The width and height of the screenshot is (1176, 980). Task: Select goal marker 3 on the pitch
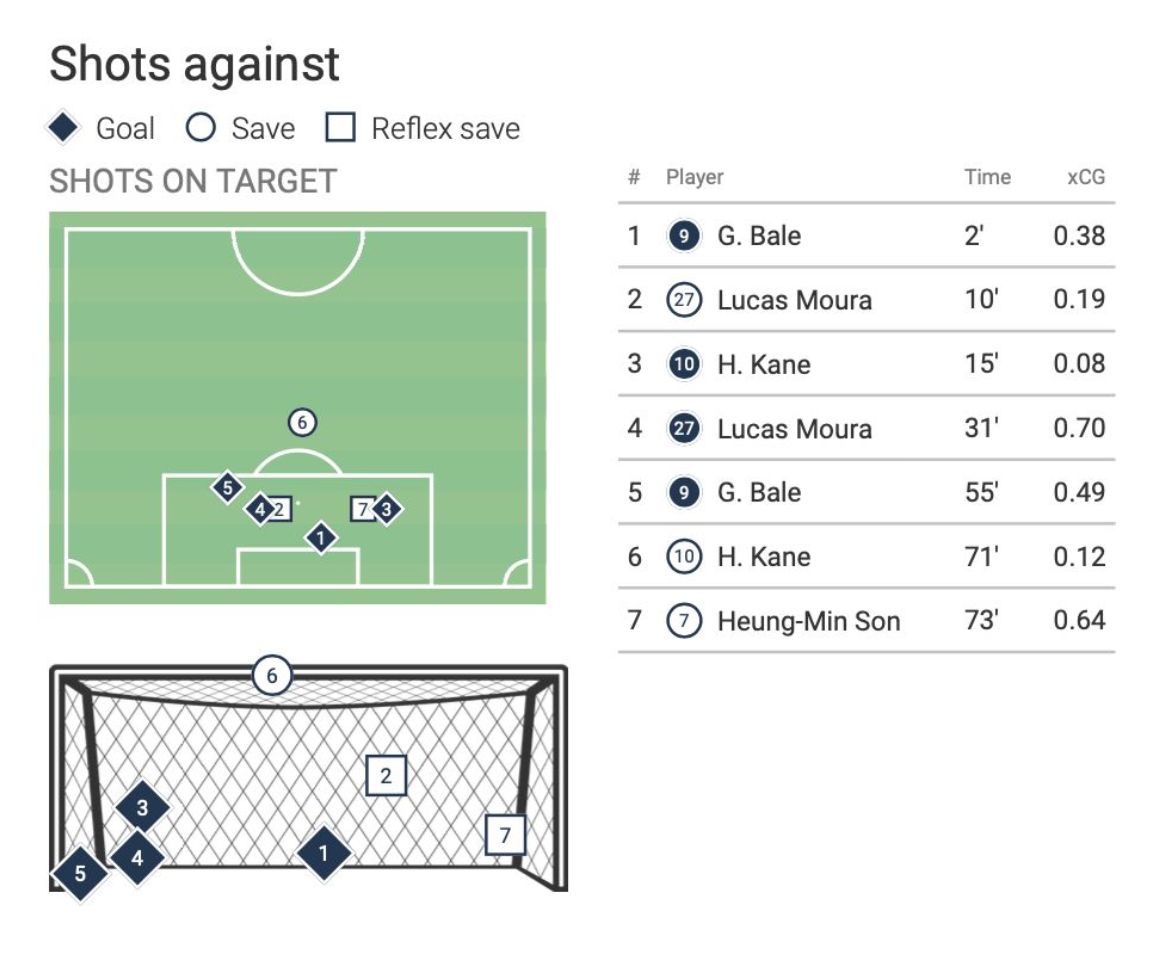click(x=386, y=509)
